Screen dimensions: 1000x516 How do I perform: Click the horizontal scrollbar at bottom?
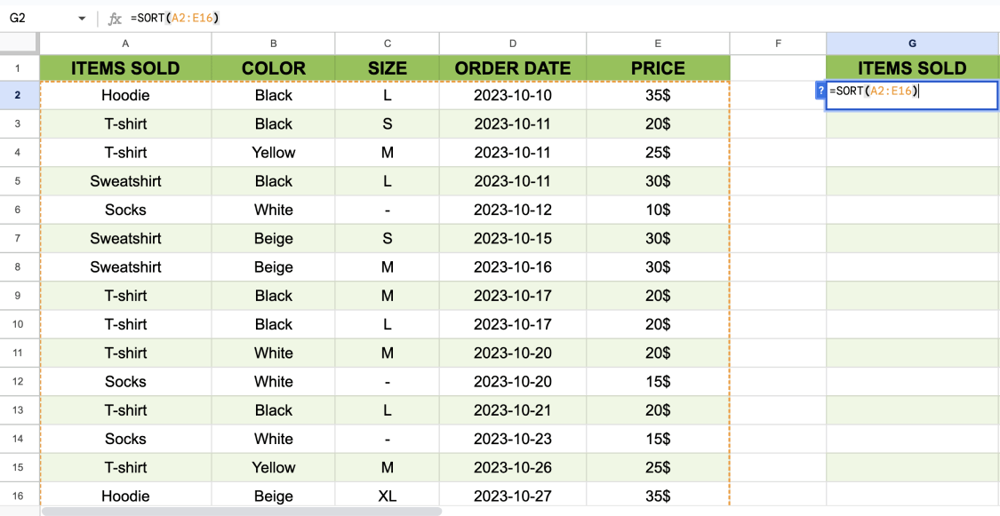[x=241, y=511]
